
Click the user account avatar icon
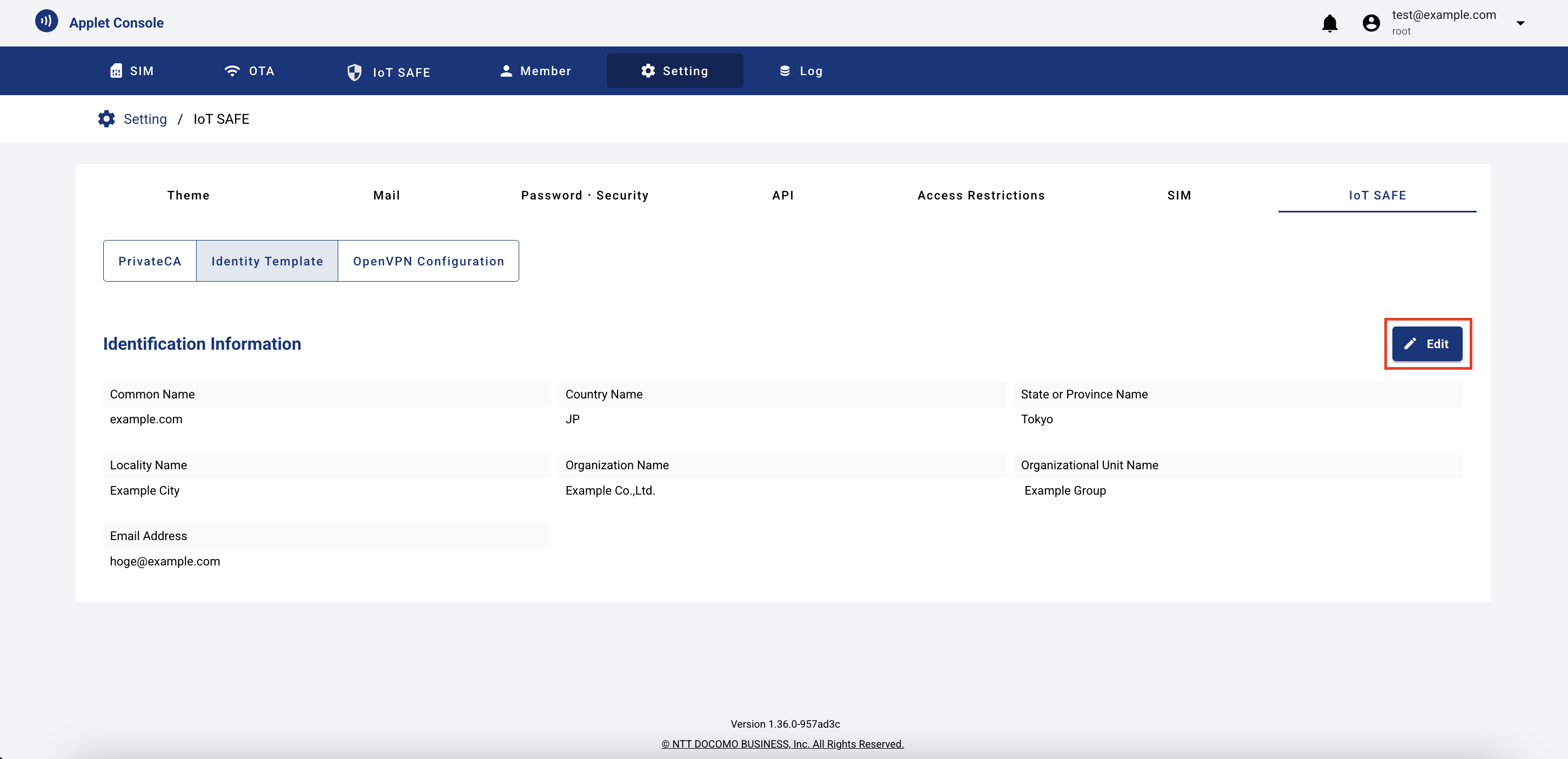[1371, 23]
